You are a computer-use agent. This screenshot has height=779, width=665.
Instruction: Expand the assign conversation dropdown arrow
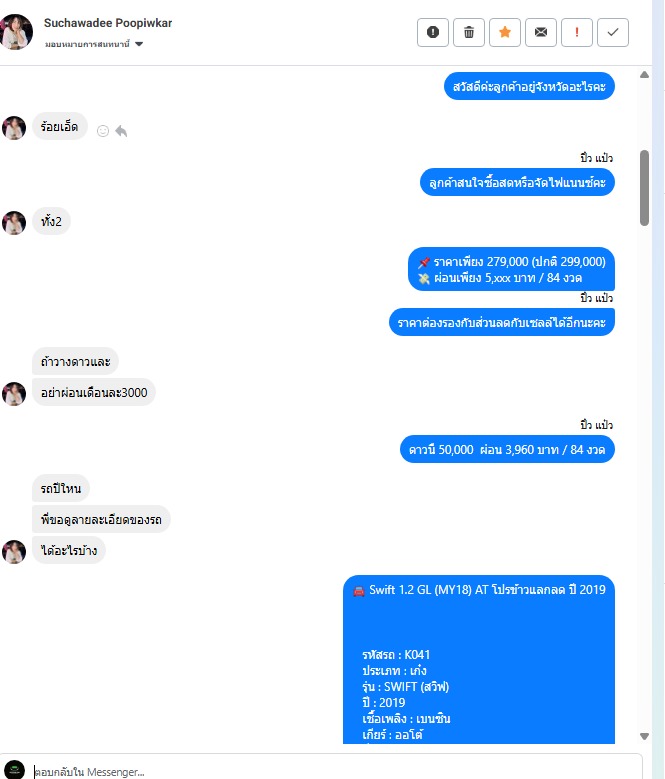(139, 44)
